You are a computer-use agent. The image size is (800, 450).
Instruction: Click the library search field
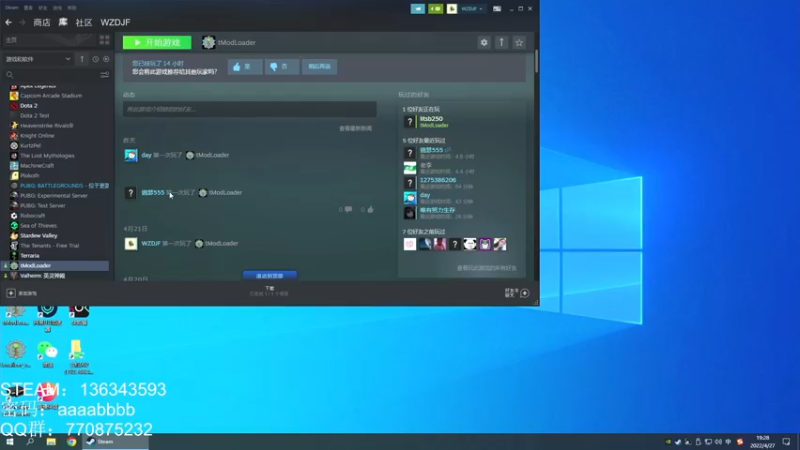click(x=51, y=75)
